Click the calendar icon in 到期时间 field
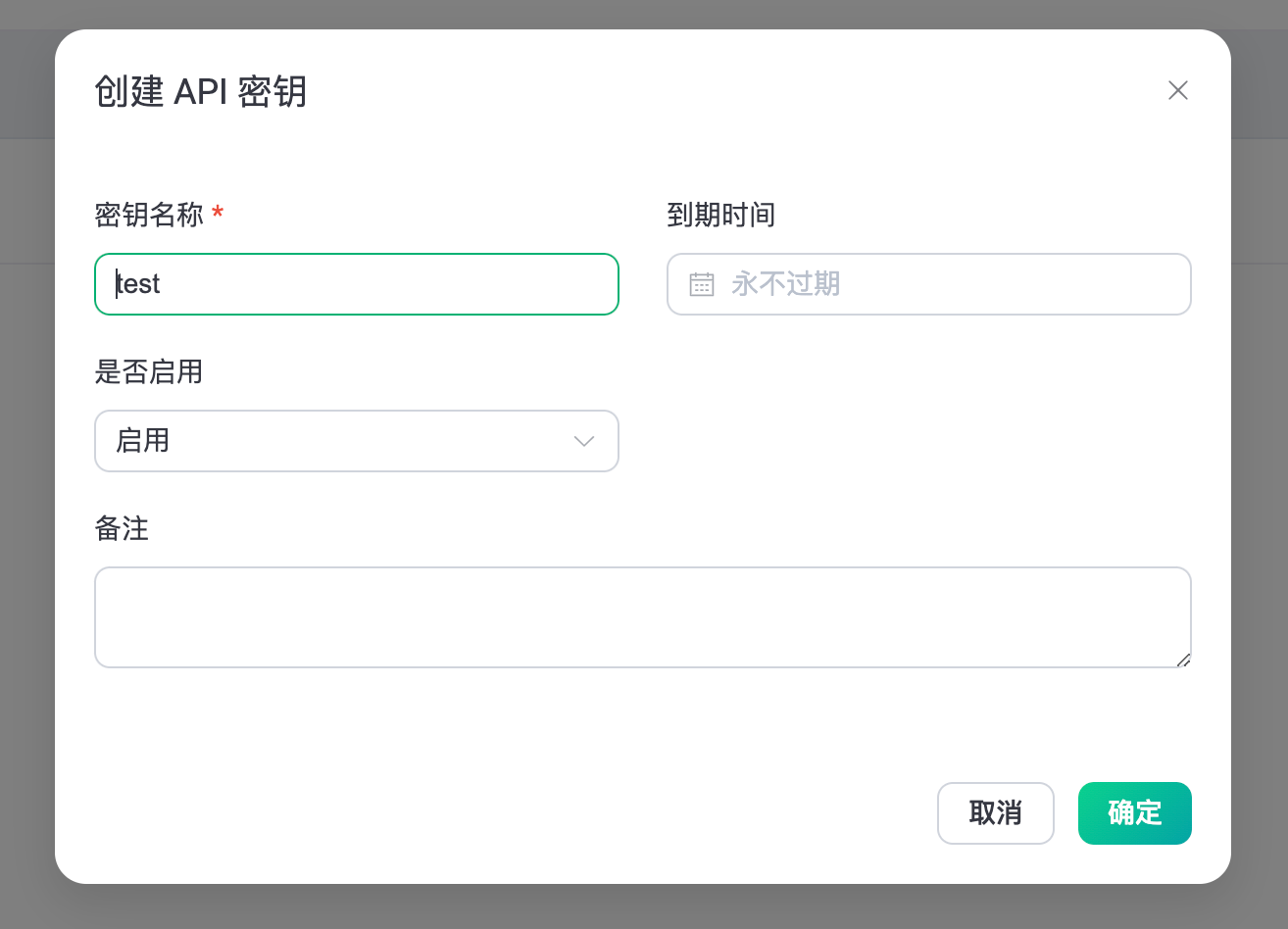Screen dimensions: 1288x929 [x=702, y=284]
